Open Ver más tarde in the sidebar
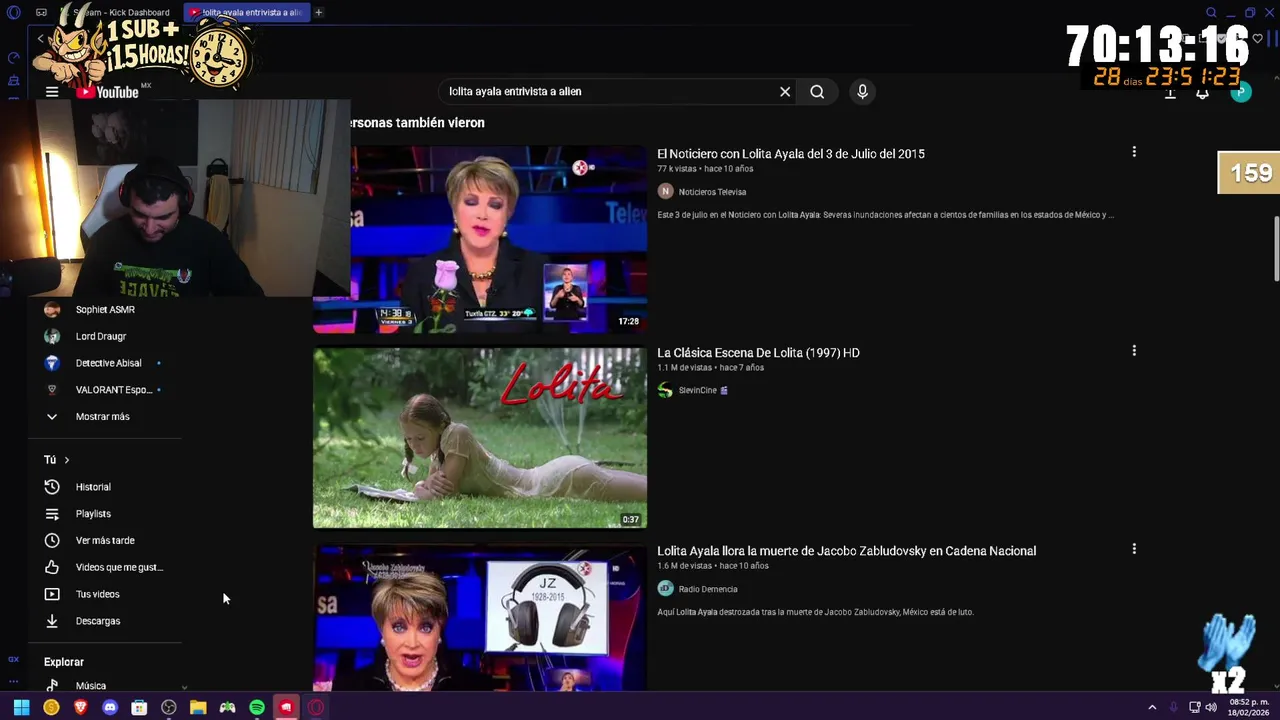The image size is (1280, 720). click(x=105, y=540)
